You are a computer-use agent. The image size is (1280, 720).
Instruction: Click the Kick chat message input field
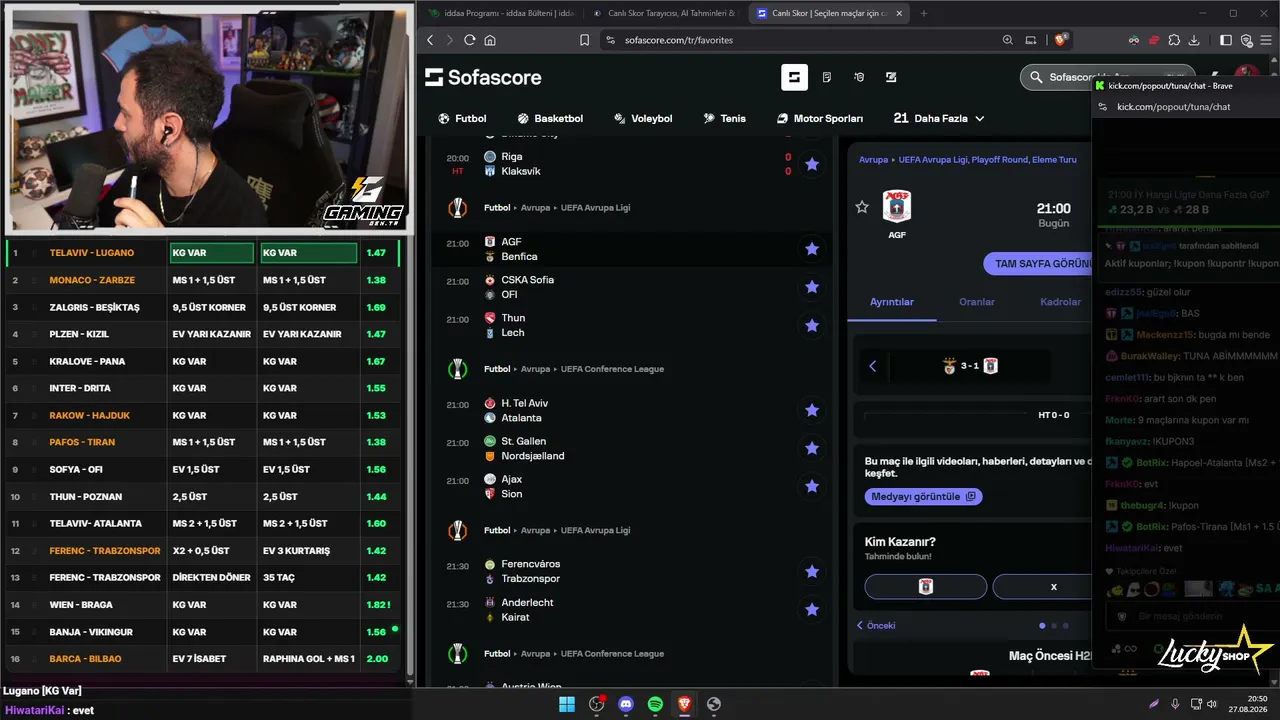coord(1190,617)
